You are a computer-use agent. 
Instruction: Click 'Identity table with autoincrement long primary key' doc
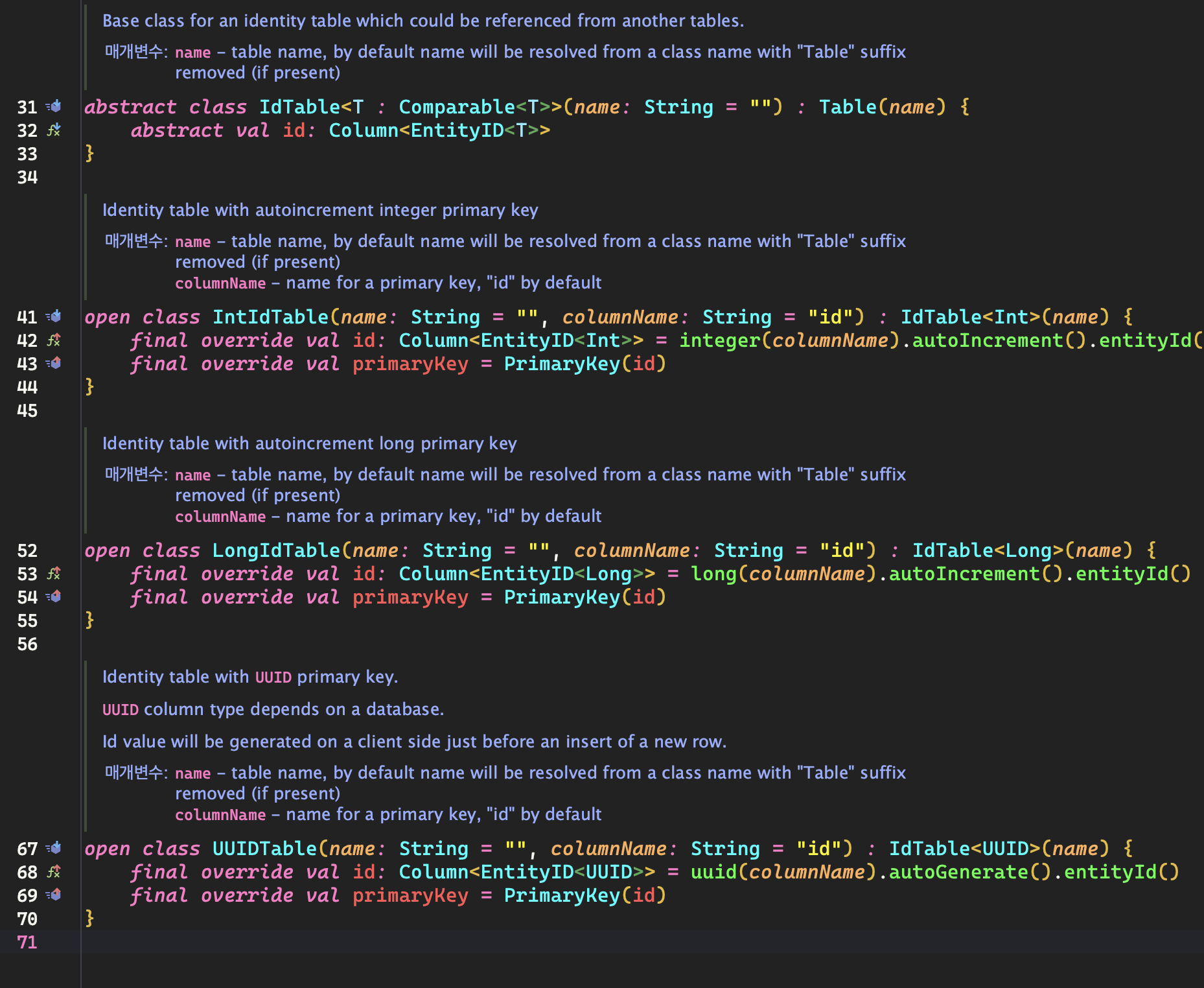point(310,443)
